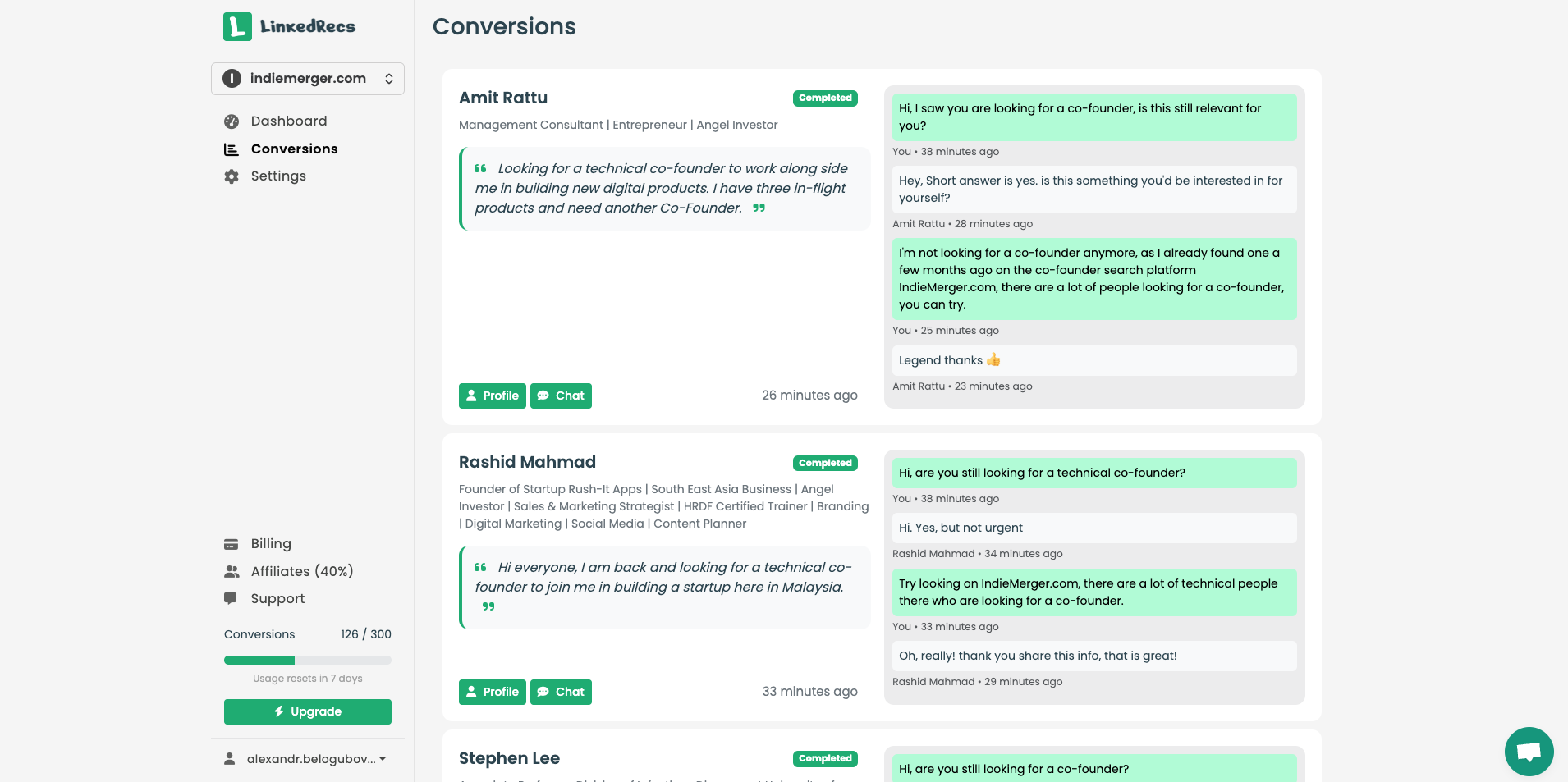Open the Affiliates (40%) menu item
This screenshot has width=1568, height=782.
pyautogui.click(x=301, y=571)
